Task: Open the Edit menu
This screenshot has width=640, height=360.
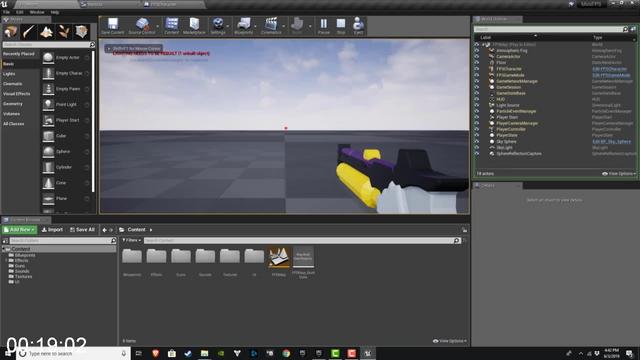Action: (x=20, y=12)
